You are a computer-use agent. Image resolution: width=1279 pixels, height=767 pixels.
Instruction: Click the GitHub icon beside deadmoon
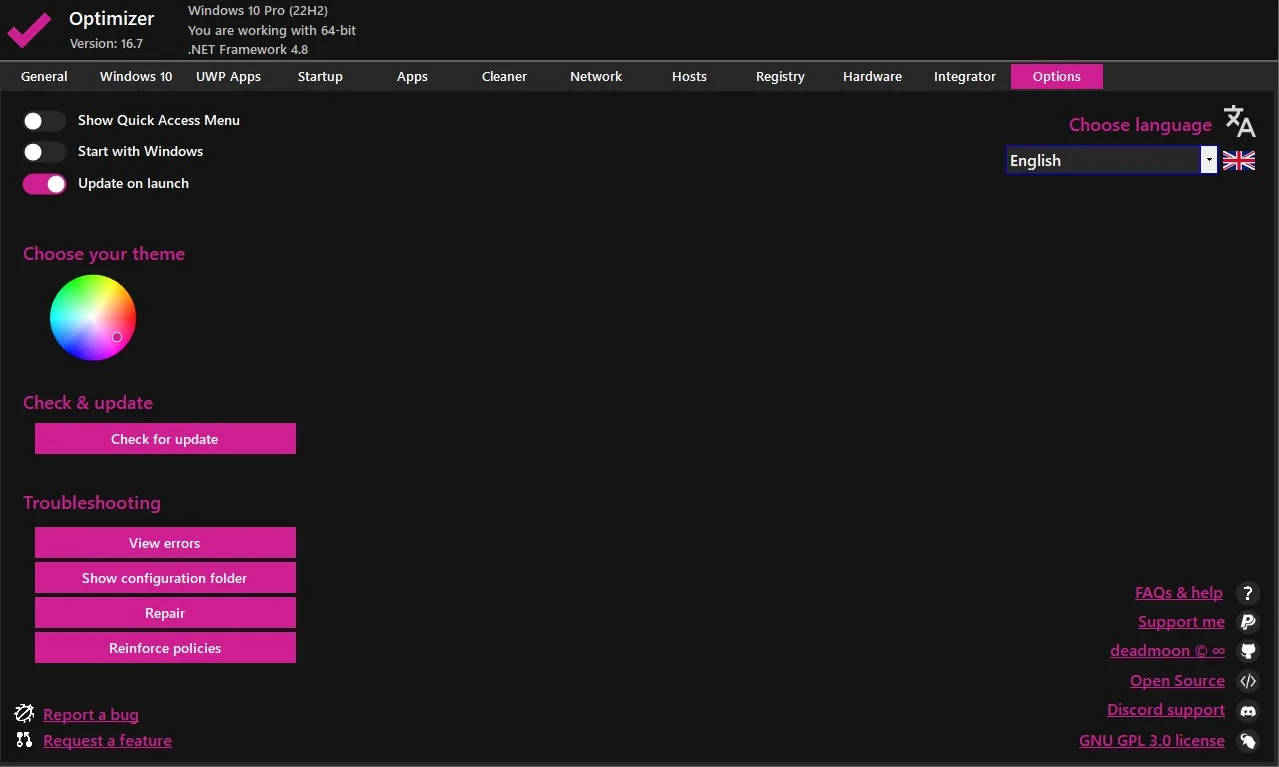[x=1247, y=651]
